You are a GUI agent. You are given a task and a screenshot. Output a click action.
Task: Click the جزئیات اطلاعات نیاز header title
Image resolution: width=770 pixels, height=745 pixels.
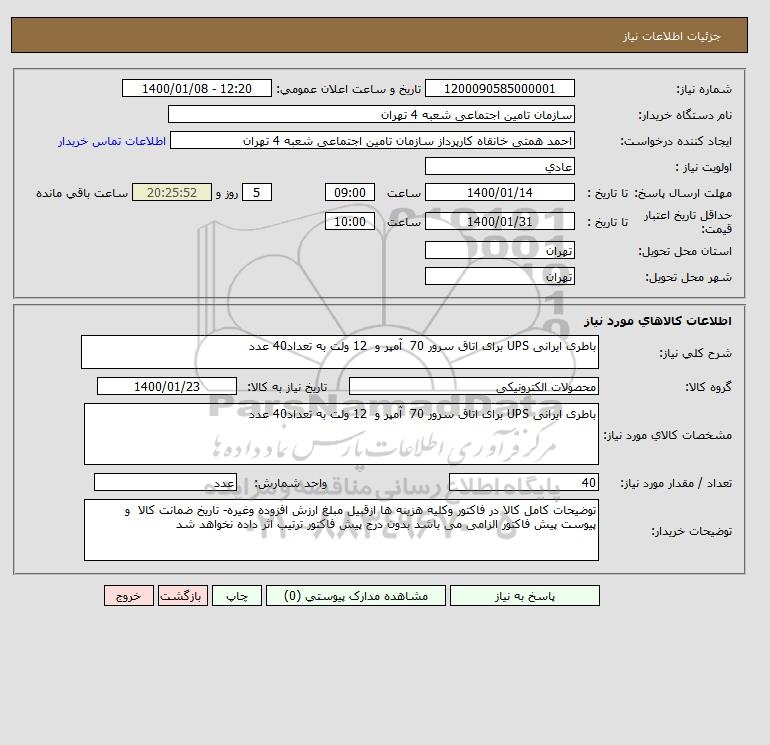pos(671,36)
